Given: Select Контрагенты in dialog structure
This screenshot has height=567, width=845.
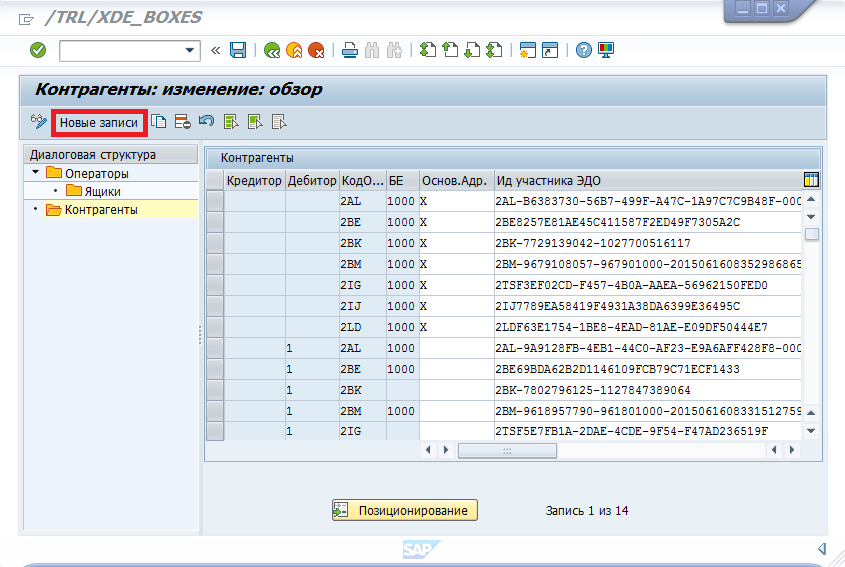Looking at the screenshot, I should (101, 209).
